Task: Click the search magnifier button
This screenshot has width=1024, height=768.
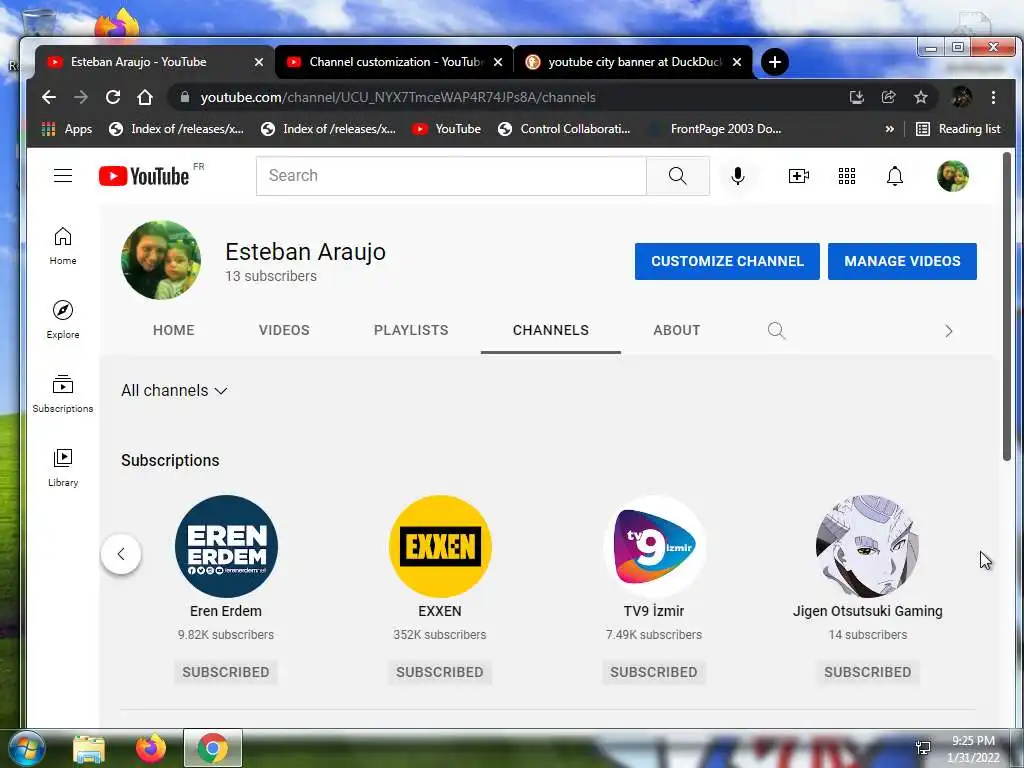Action: (678, 176)
